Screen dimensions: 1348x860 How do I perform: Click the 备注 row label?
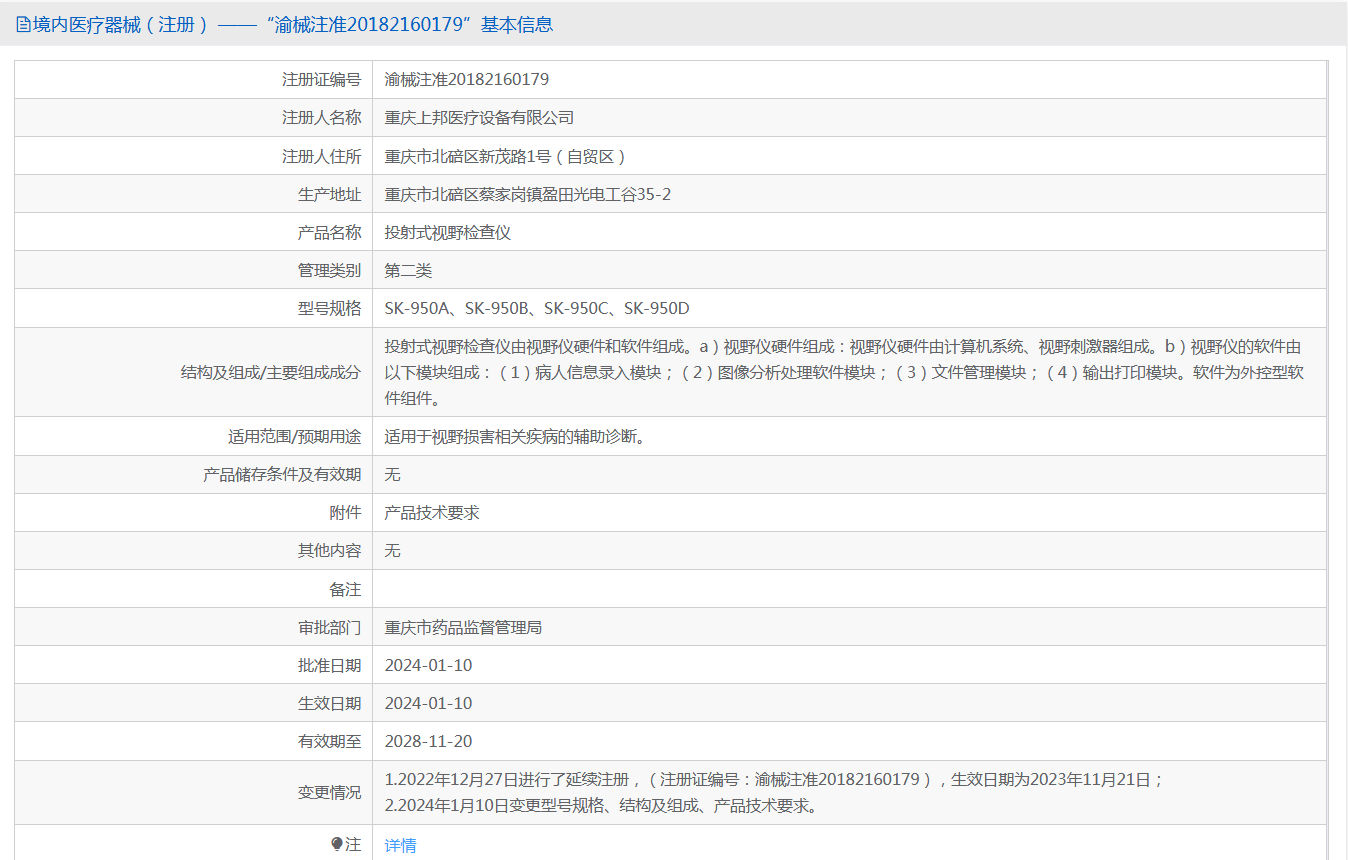(x=345, y=589)
